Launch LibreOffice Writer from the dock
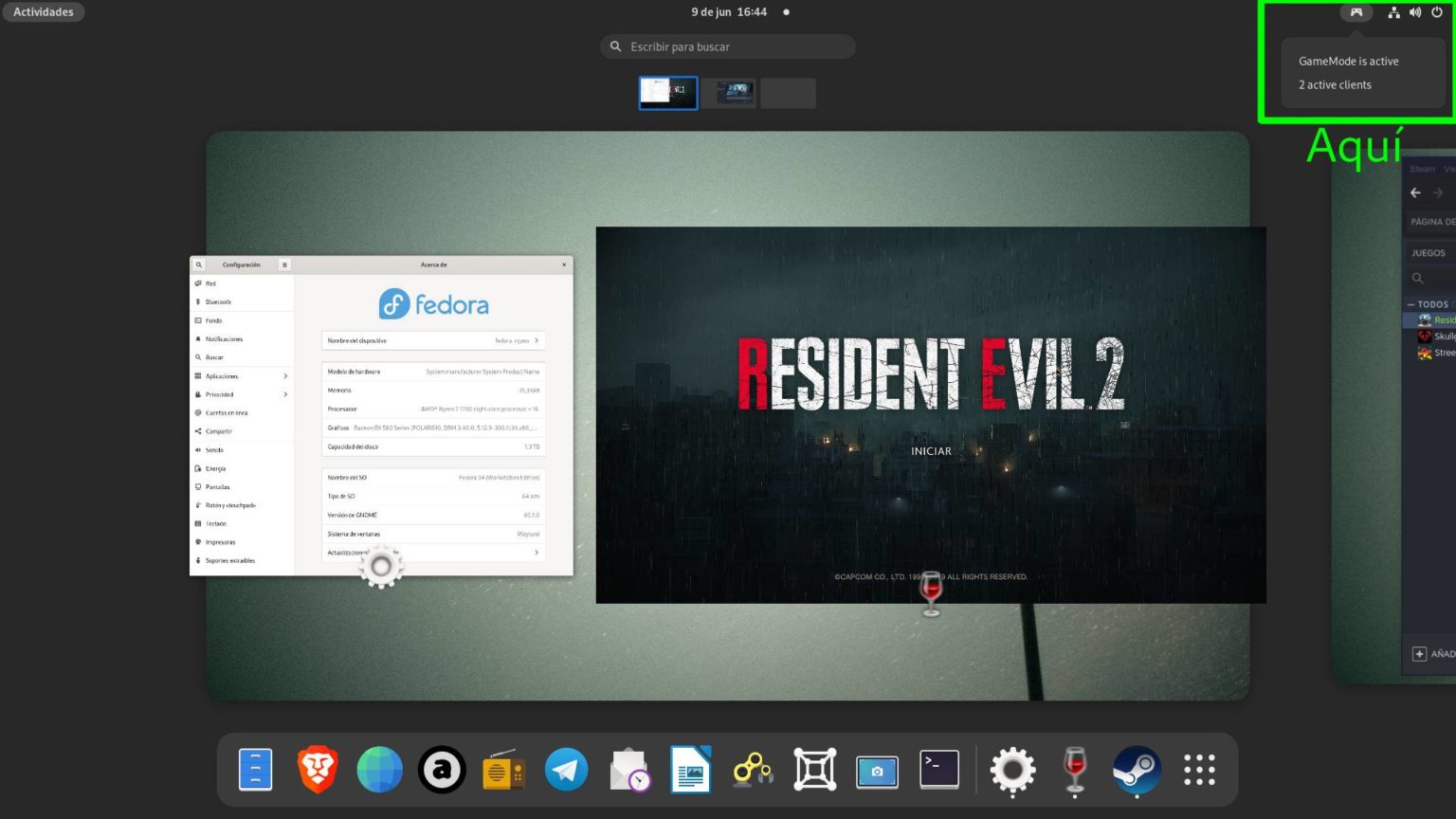The image size is (1456, 819). (x=690, y=770)
